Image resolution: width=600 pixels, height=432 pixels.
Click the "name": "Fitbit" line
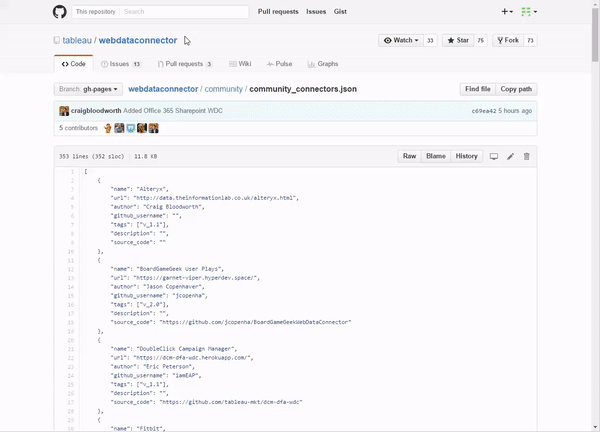coord(138,429)
